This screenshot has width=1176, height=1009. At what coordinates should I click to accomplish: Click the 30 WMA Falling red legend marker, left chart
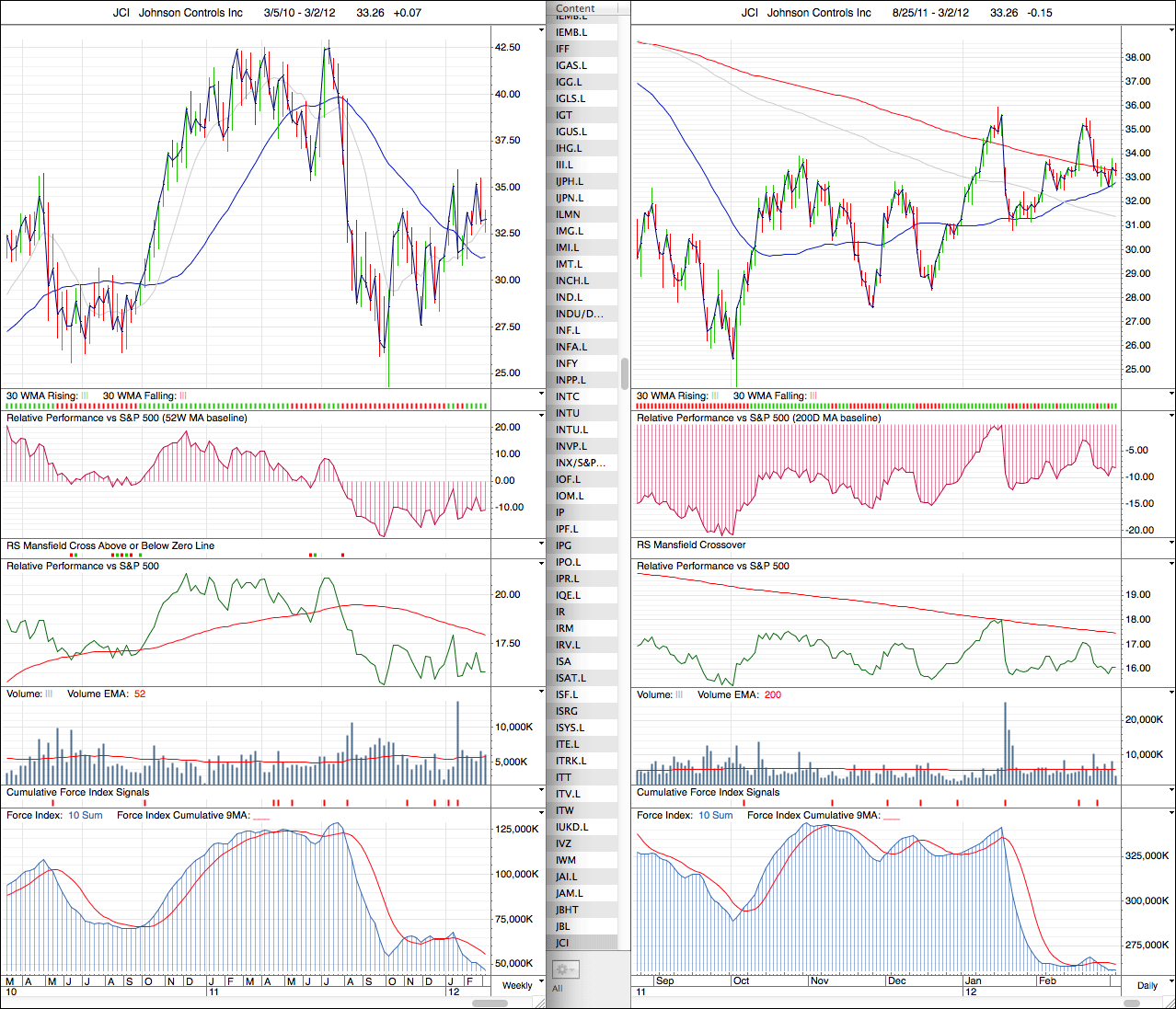[182, 396]
